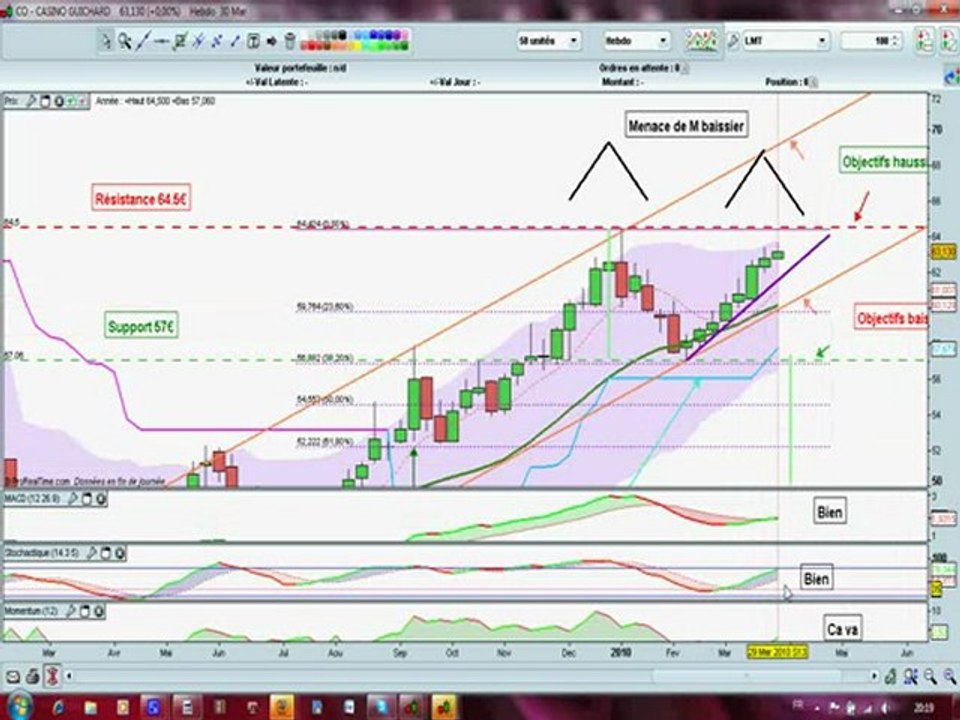
Task: Click the 'Ca va' annotation box
Action: 842,628
